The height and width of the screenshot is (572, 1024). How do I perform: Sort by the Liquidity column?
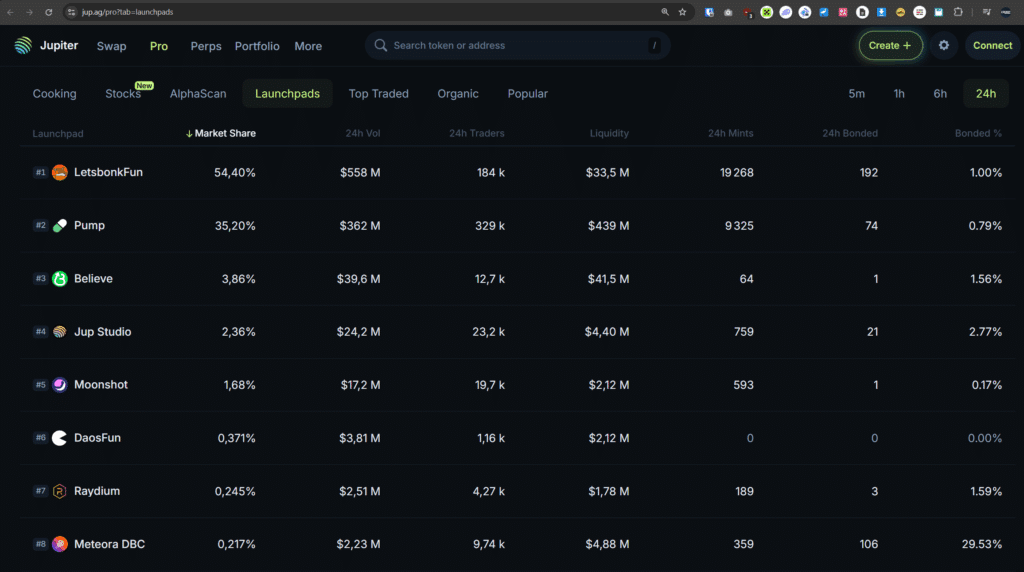[x=609, y=133]
